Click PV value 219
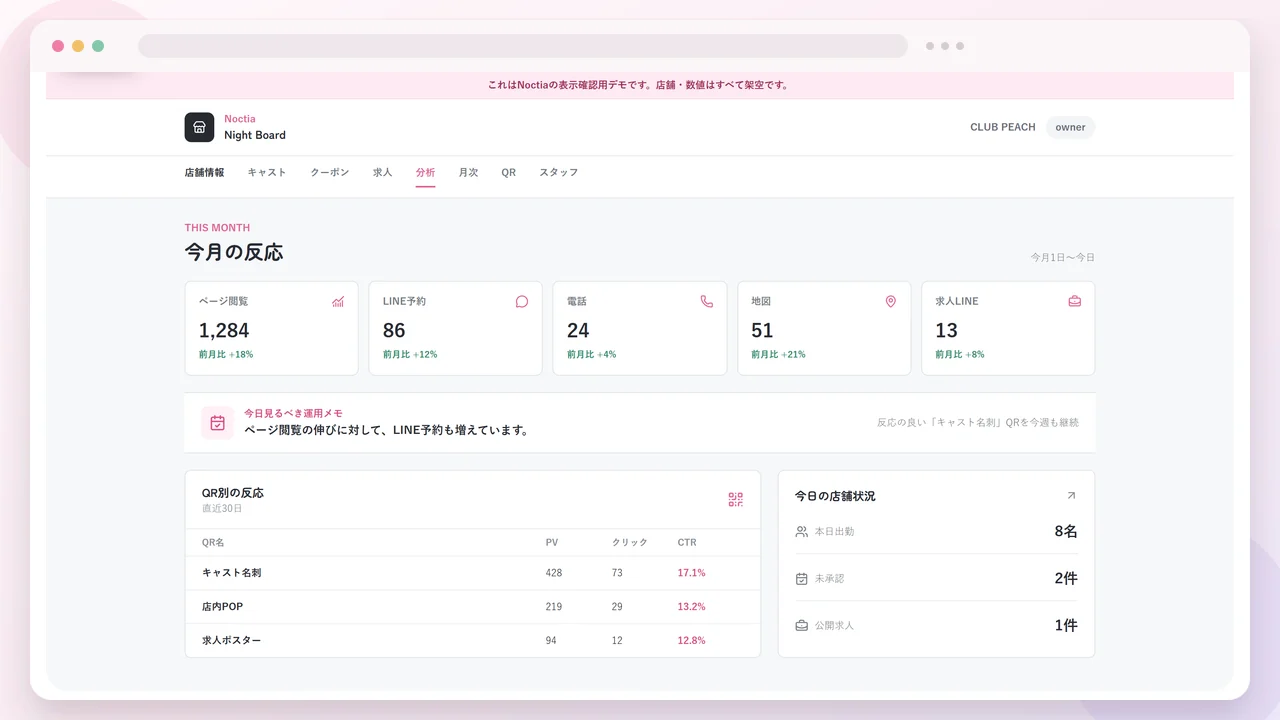The width and height of the screenshot is (1280, 720). tap(554, 607)
